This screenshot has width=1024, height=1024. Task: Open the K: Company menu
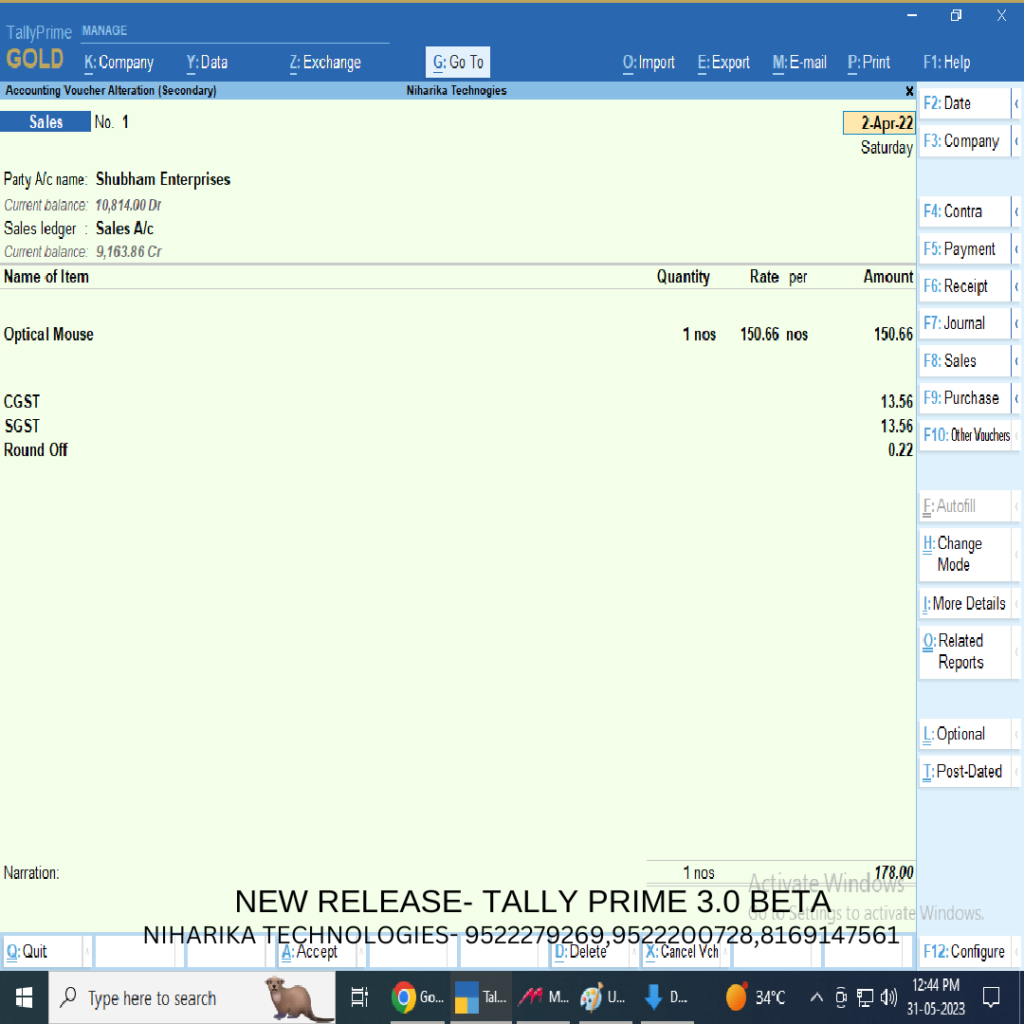click(119, 63)
